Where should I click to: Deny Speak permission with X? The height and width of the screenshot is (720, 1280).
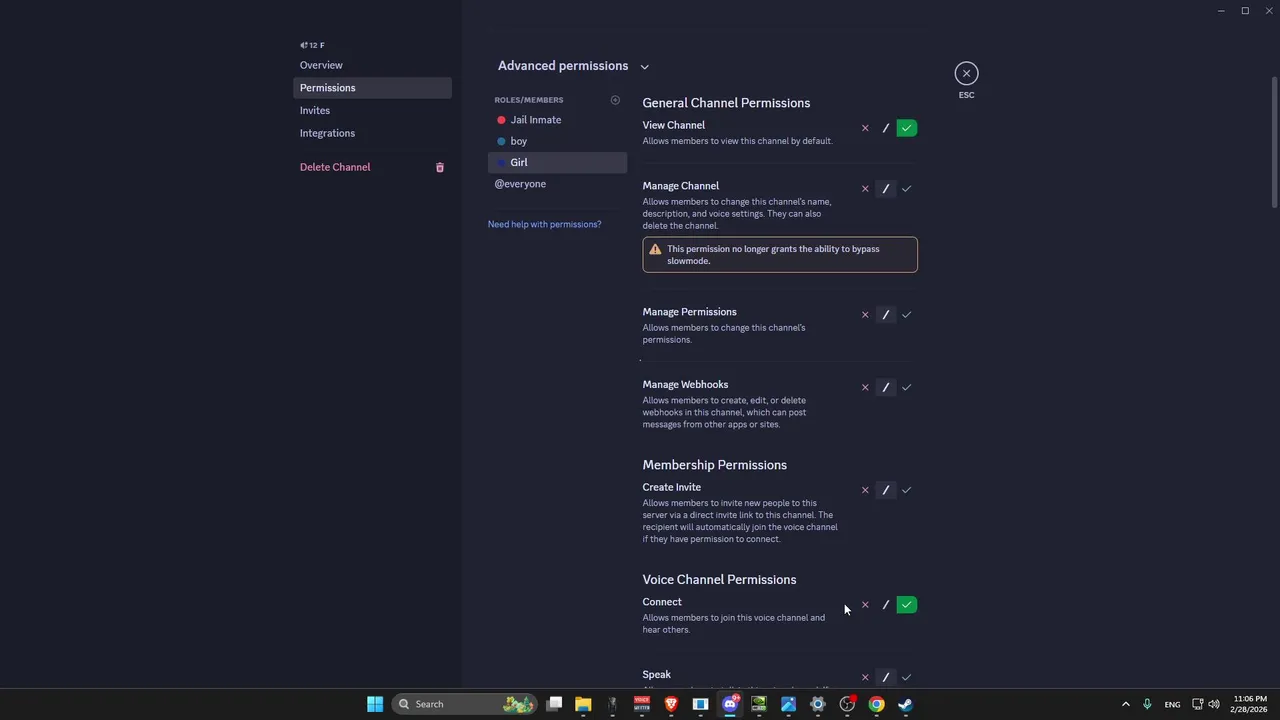pos(865,677)
